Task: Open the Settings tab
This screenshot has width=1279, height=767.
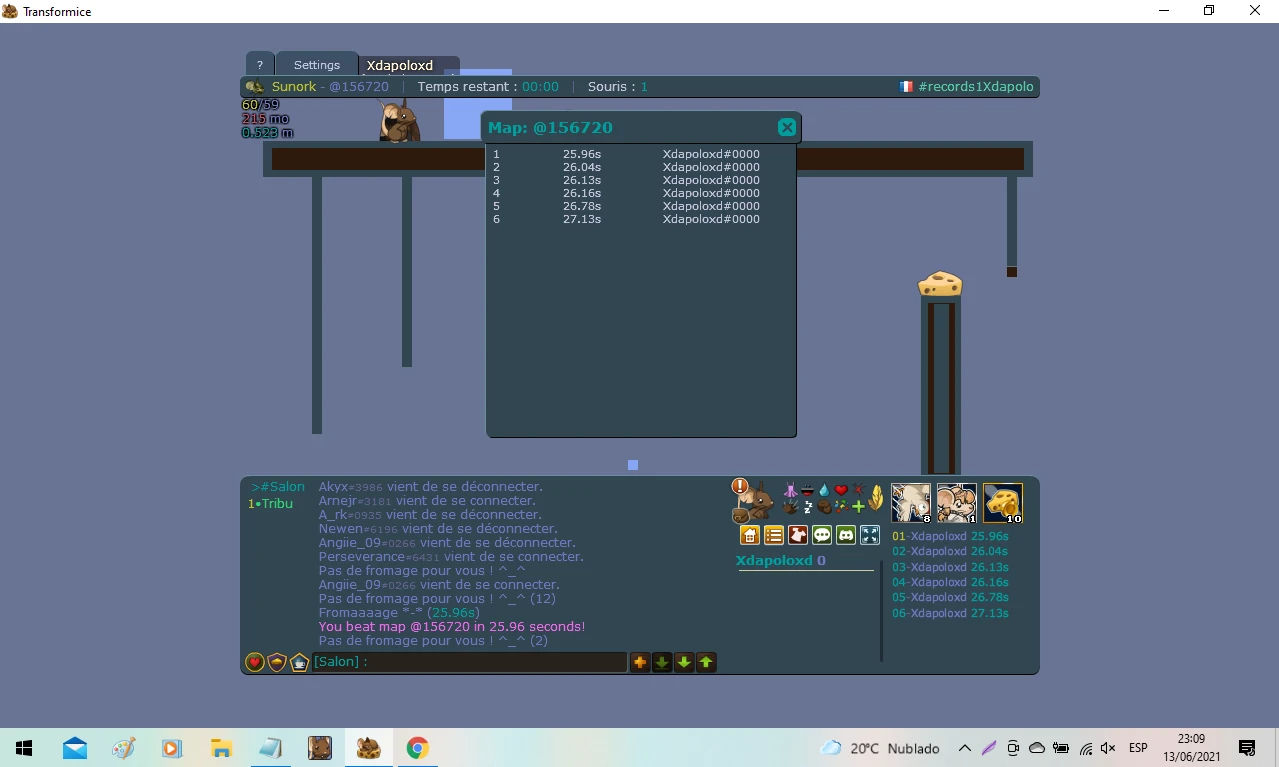Action: click(x=316, y=65)
